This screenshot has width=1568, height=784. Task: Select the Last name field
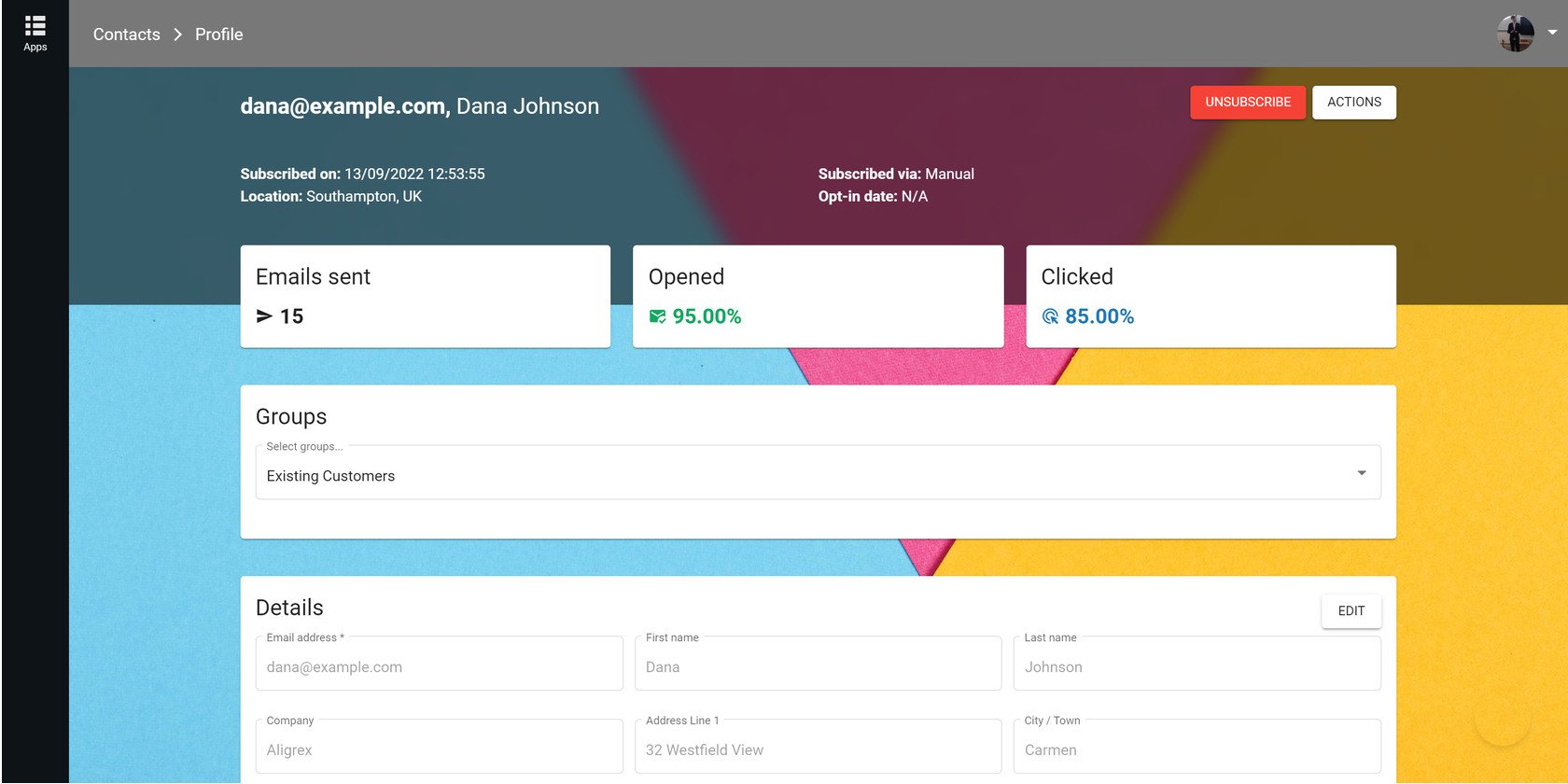[1197, 666]
